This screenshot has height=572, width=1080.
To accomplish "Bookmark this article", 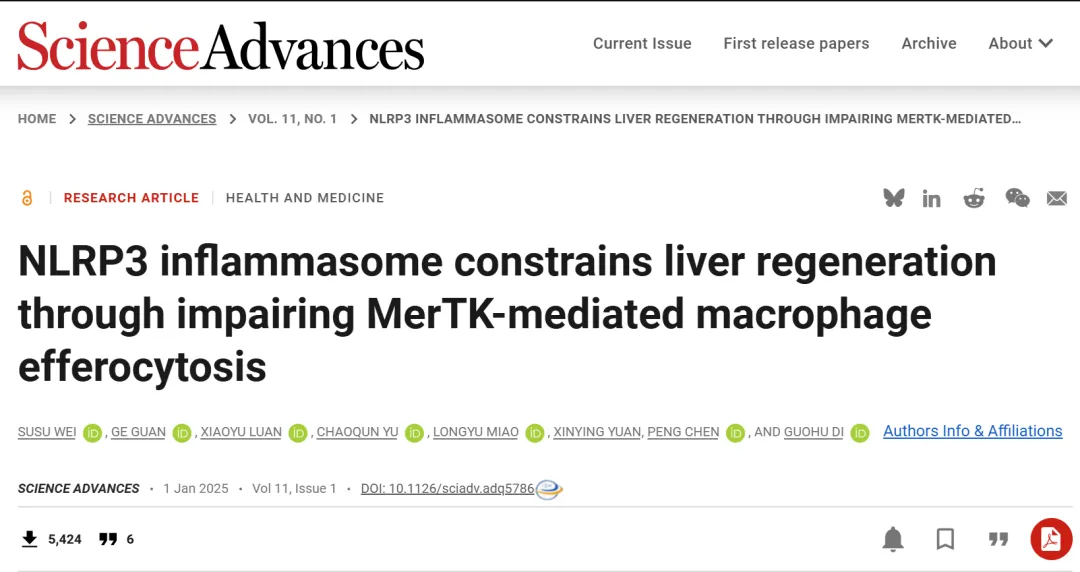I will (945, 540).
